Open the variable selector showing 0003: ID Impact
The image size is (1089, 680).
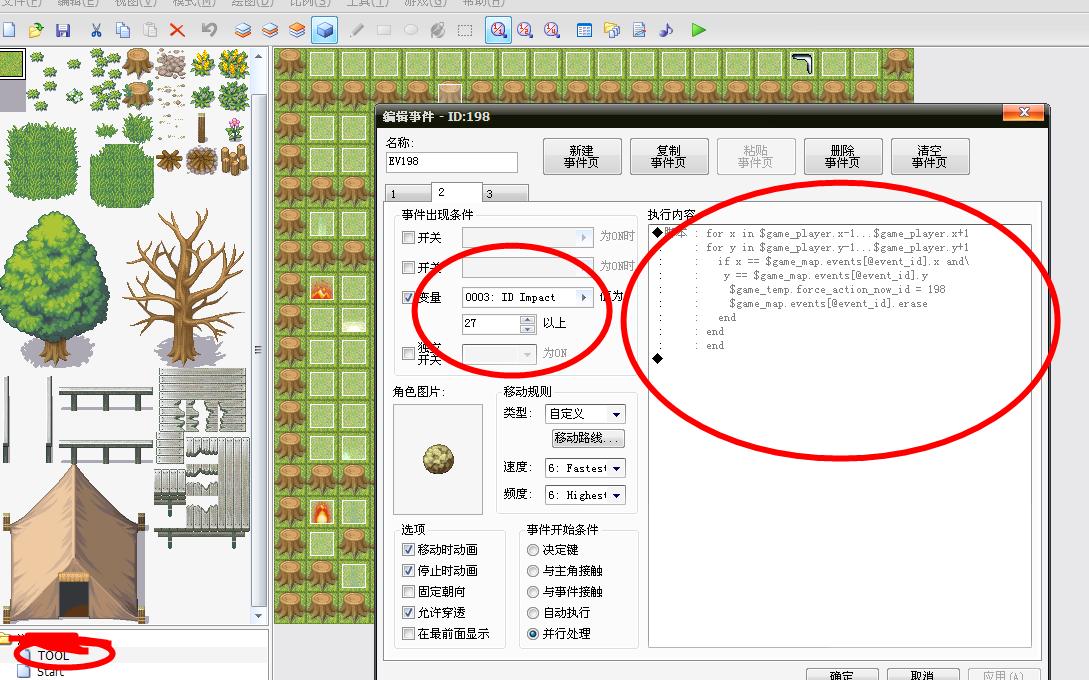point(528,297)
